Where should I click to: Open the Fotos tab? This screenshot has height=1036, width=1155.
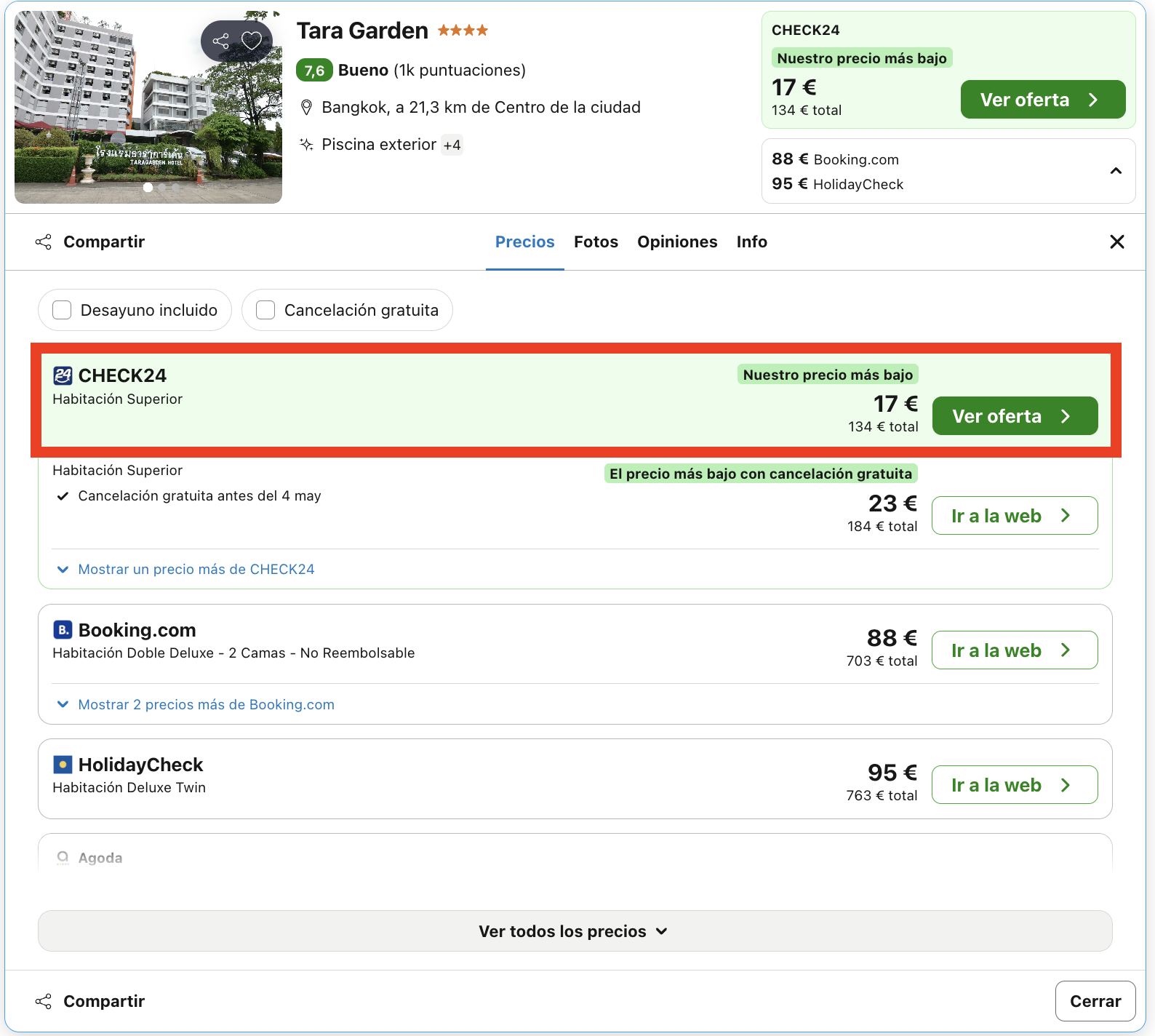coord(596,242)
